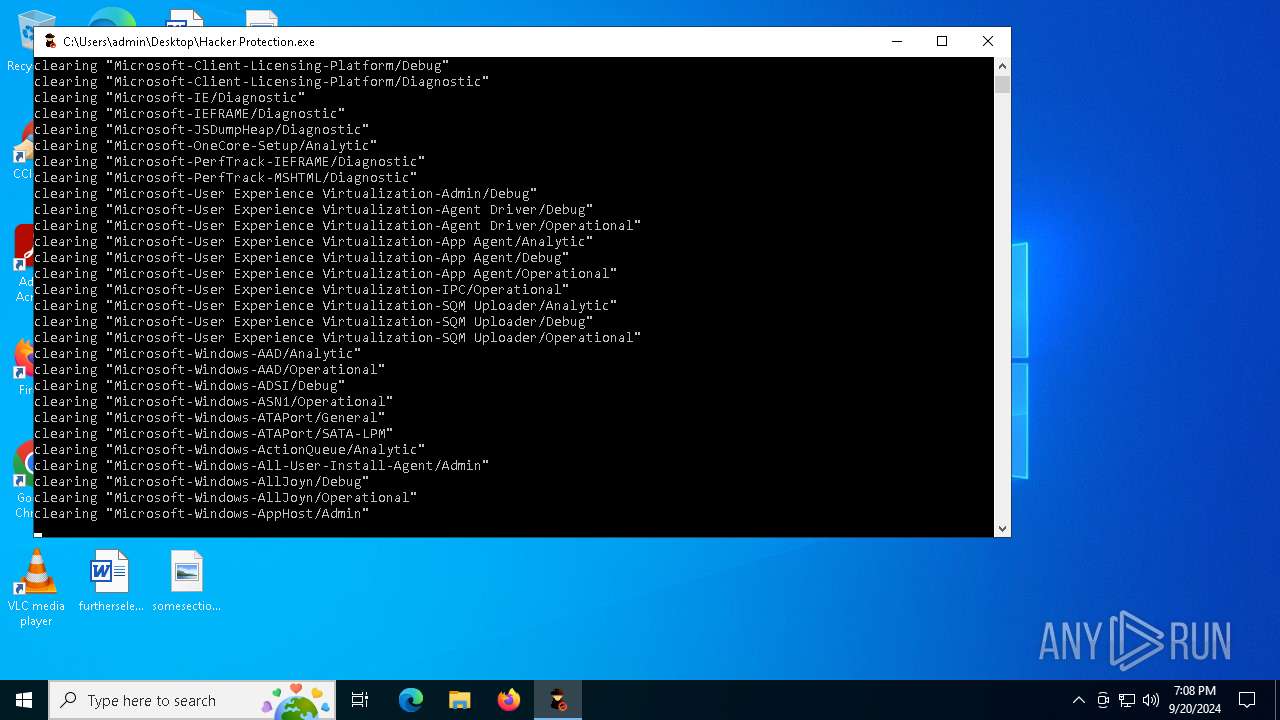This screenshot has height=720, width=1280.
Task: Click the line "Microsoft-PerfTrack-MSHTML/Diagnostic"
Action: [x=225, y=178]
